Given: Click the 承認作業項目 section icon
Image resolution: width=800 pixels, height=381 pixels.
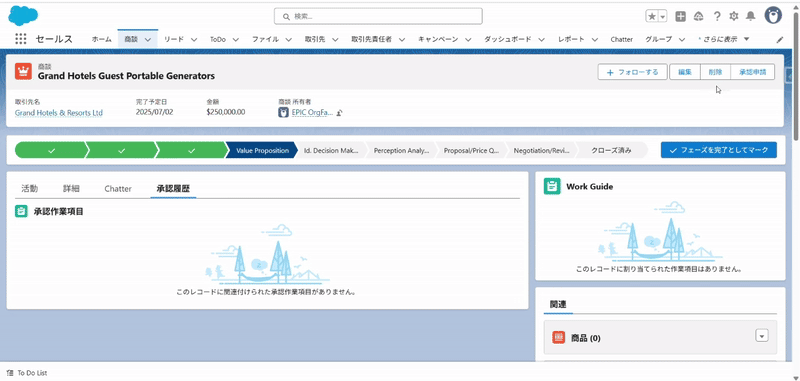Looking at the screenshot, I should 21,211.
